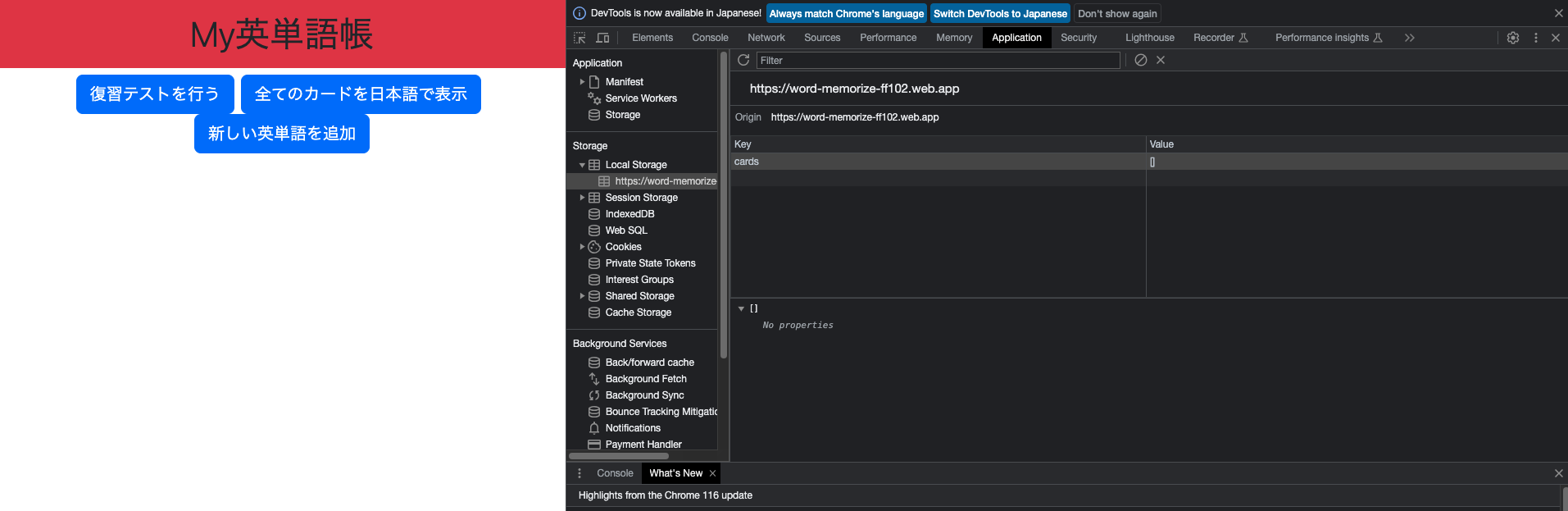Open Background Sync service

pos(644,395)
